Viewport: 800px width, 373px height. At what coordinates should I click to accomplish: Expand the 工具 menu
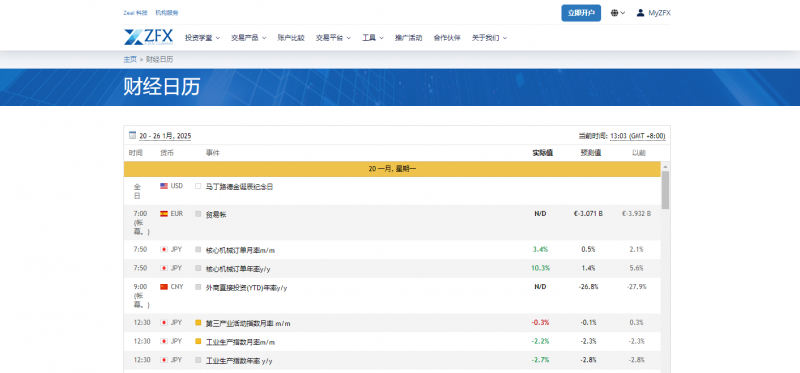pyautogui.click(x=373, y=38)
